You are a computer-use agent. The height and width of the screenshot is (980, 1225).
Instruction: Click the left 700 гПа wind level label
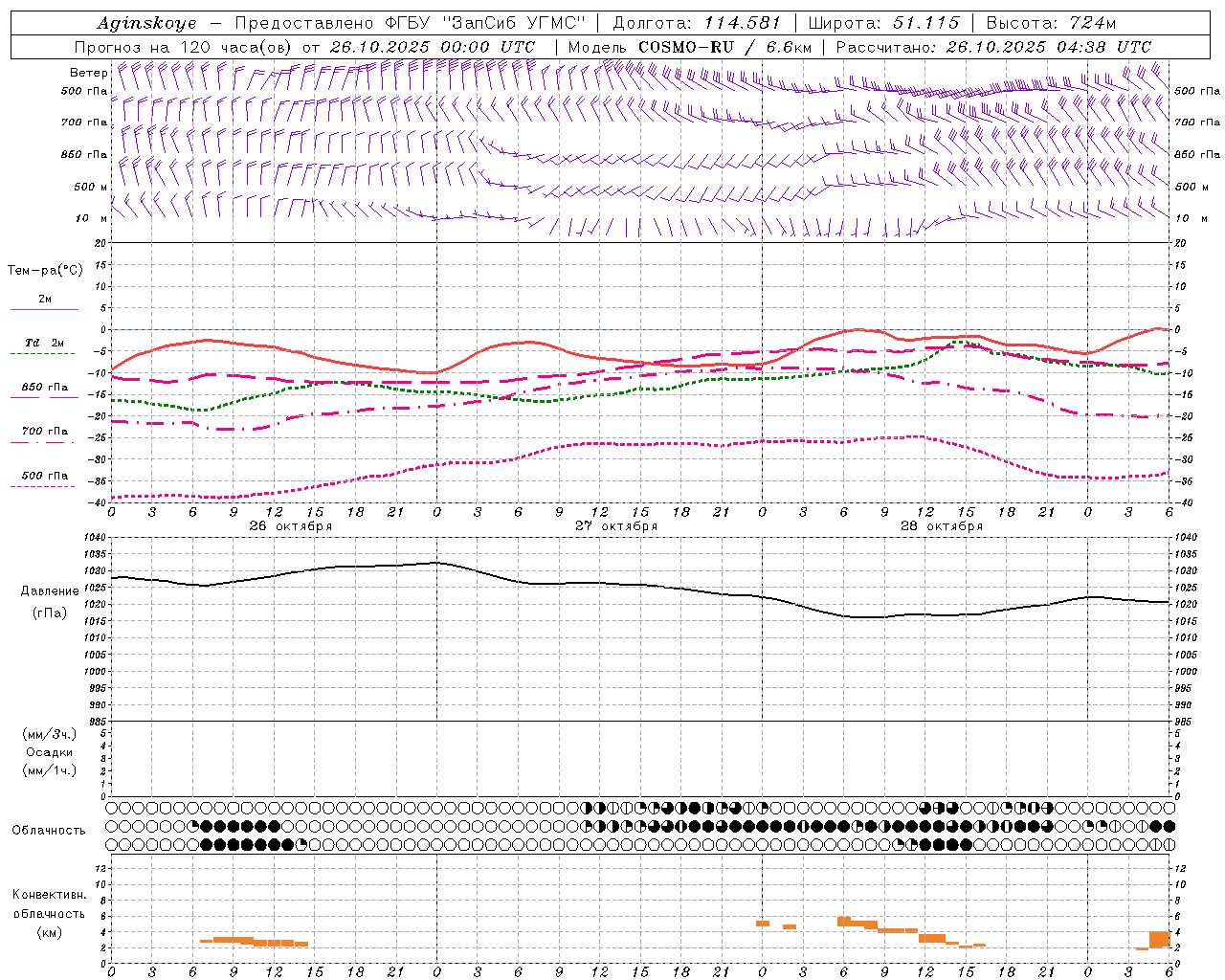click(x=84, y=122)
